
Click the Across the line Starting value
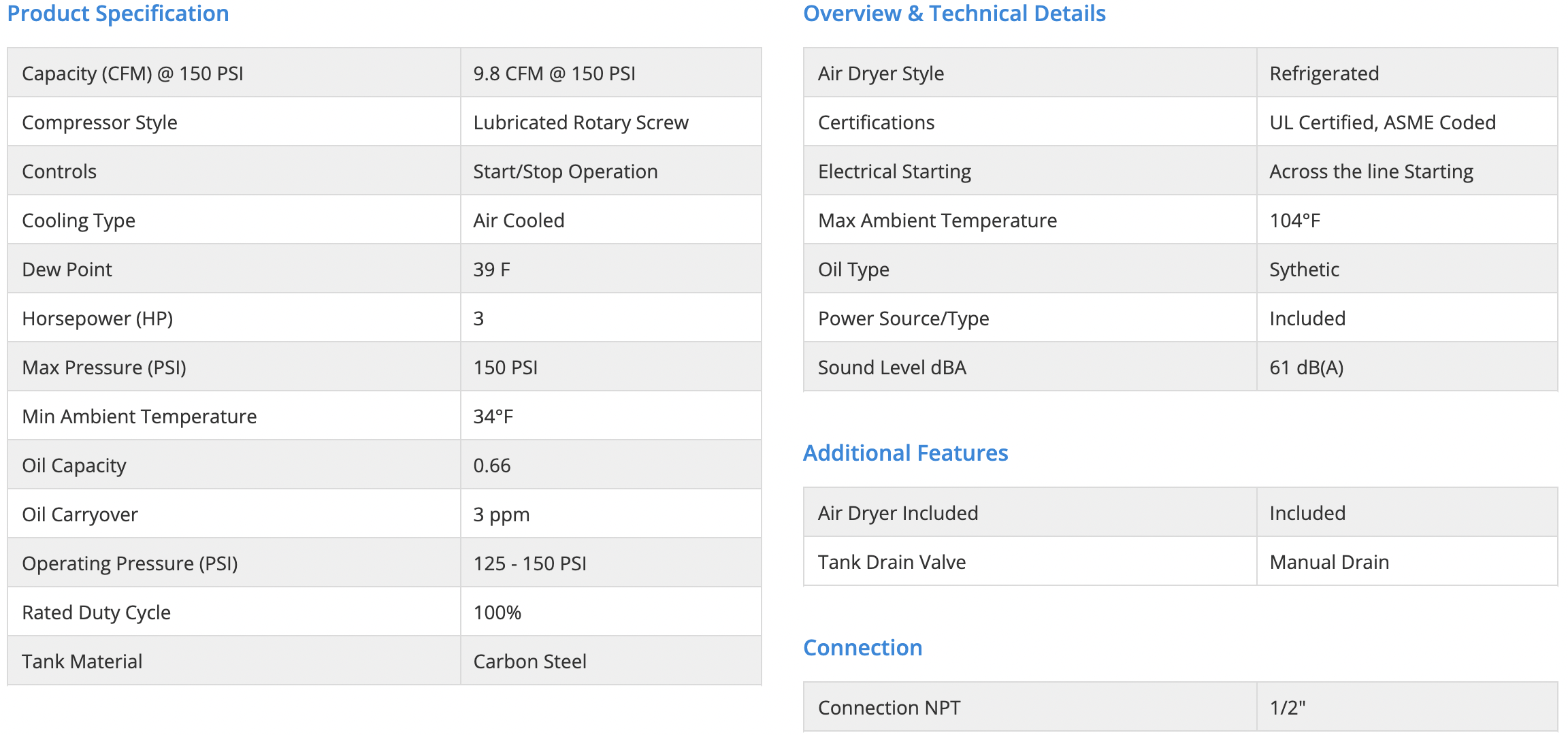tap(1371, 171)
